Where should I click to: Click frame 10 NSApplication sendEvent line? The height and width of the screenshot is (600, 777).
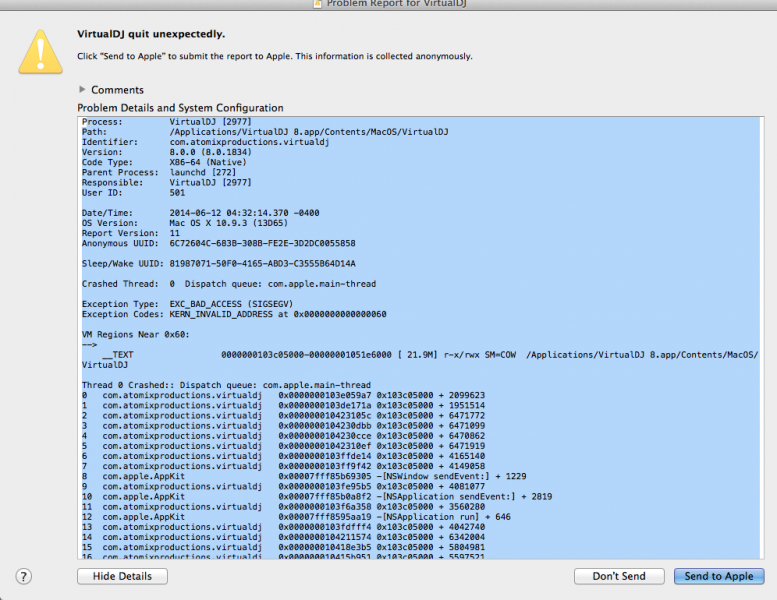click(x=317, y=496)
